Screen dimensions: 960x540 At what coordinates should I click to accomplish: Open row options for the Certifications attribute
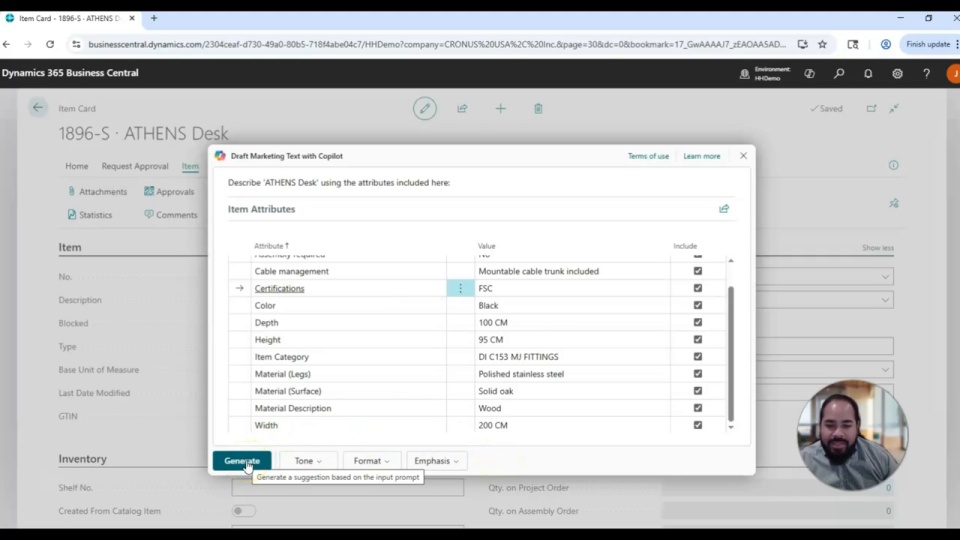[x=460, y=288]
